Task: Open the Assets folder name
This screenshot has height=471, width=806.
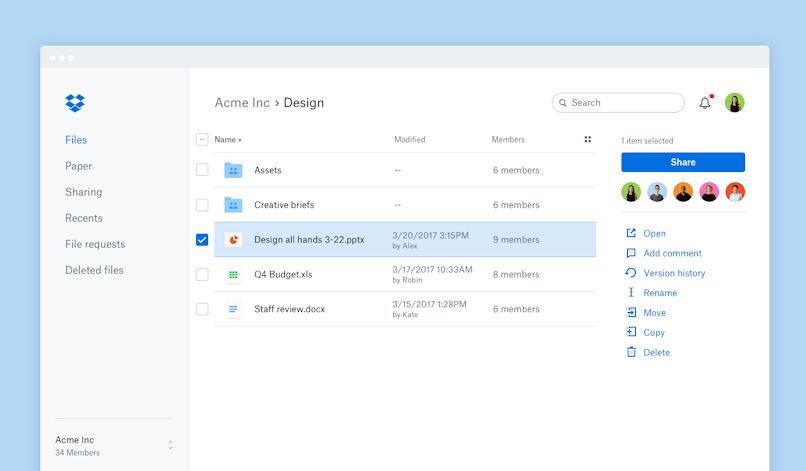Action: [x=268, y=170]
